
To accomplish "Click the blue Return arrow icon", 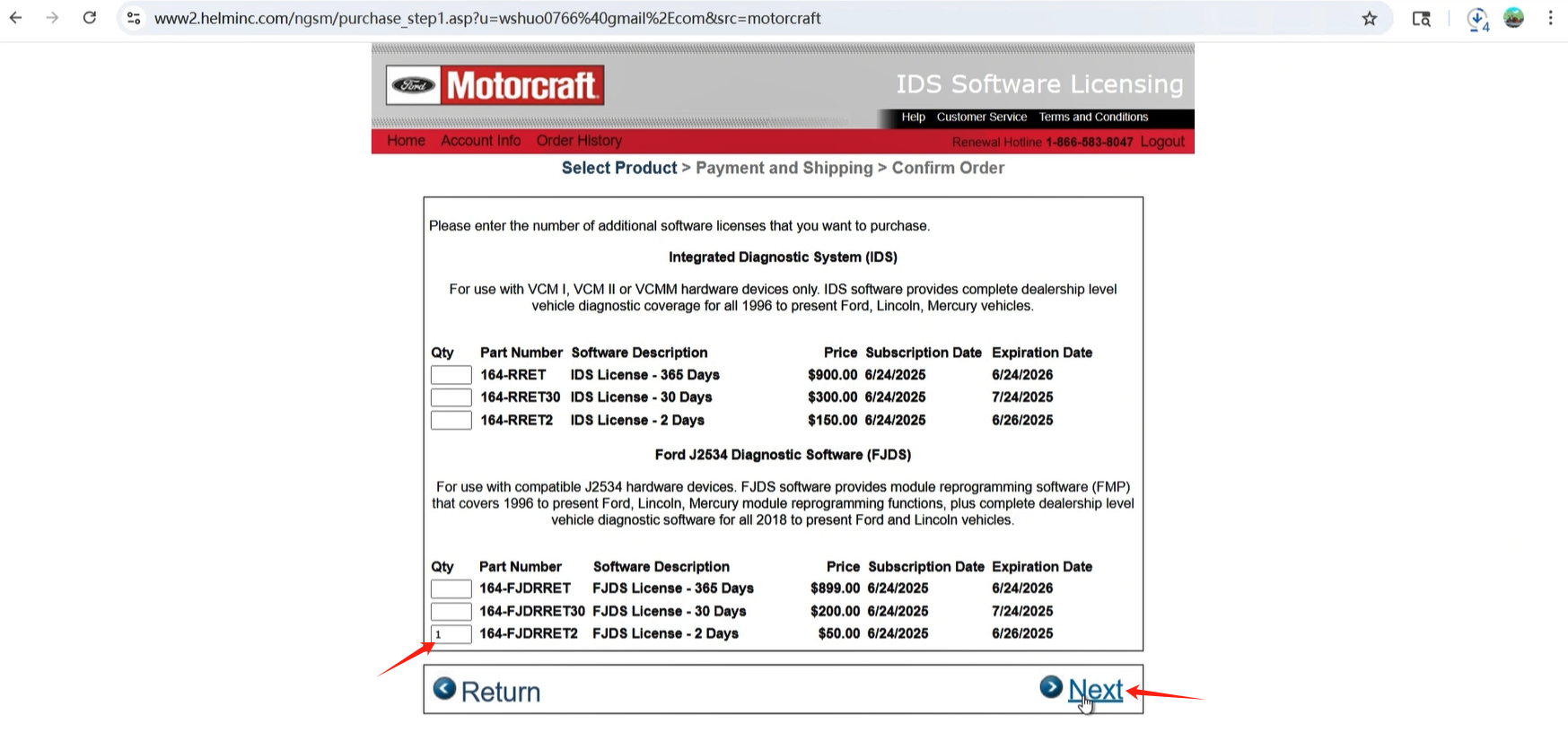I will 444,689.
